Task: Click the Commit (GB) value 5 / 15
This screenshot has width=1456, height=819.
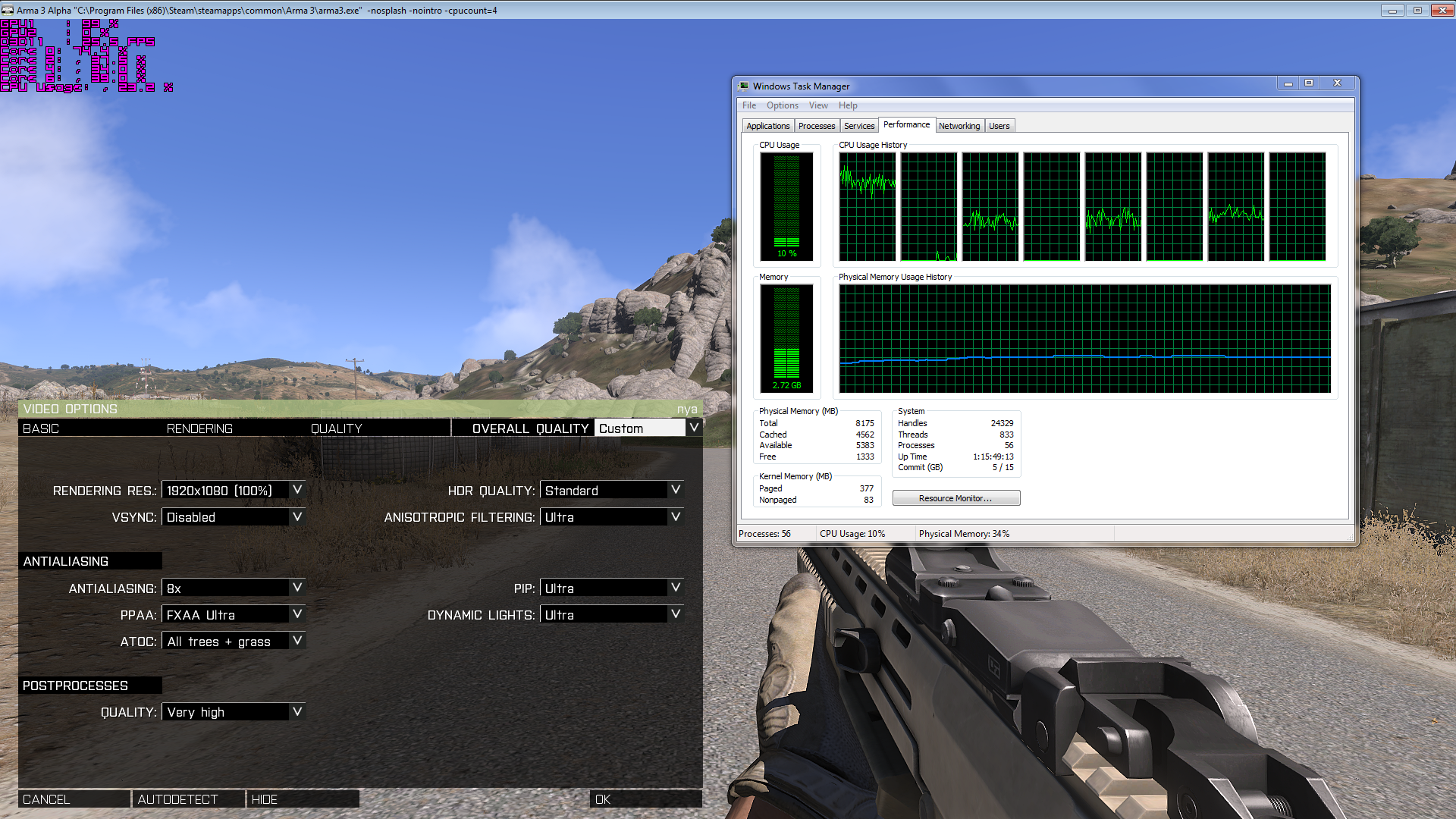Action: click(1003, 467)
